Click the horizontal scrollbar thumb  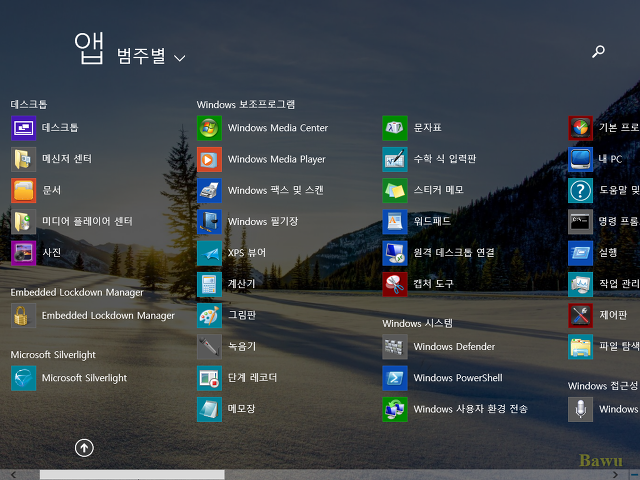click(x=132, y=474)
